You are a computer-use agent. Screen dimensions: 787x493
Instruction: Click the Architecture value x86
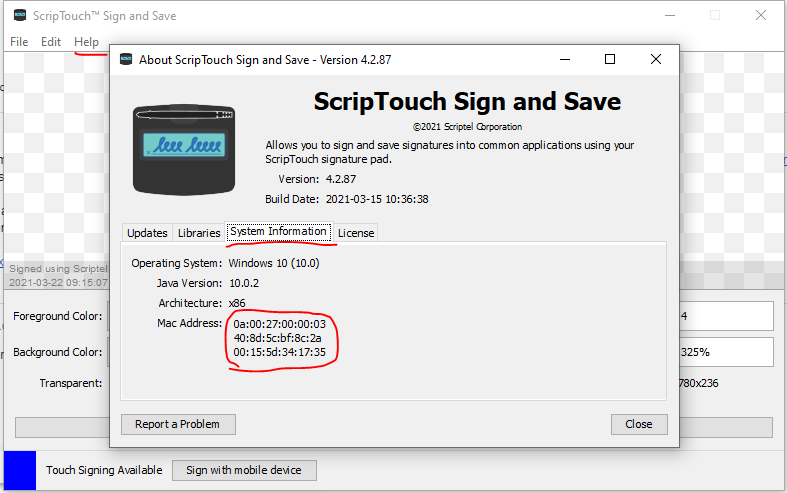237,303
